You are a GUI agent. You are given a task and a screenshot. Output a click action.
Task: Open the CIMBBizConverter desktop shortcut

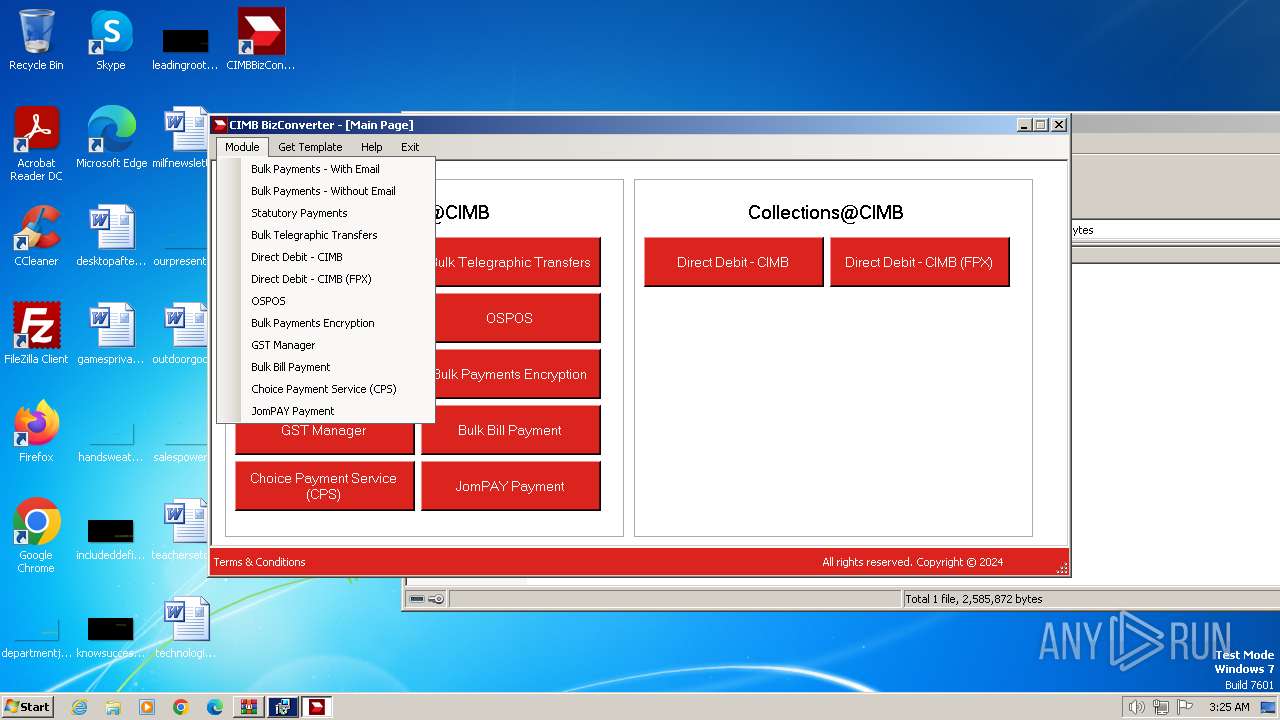261,40
